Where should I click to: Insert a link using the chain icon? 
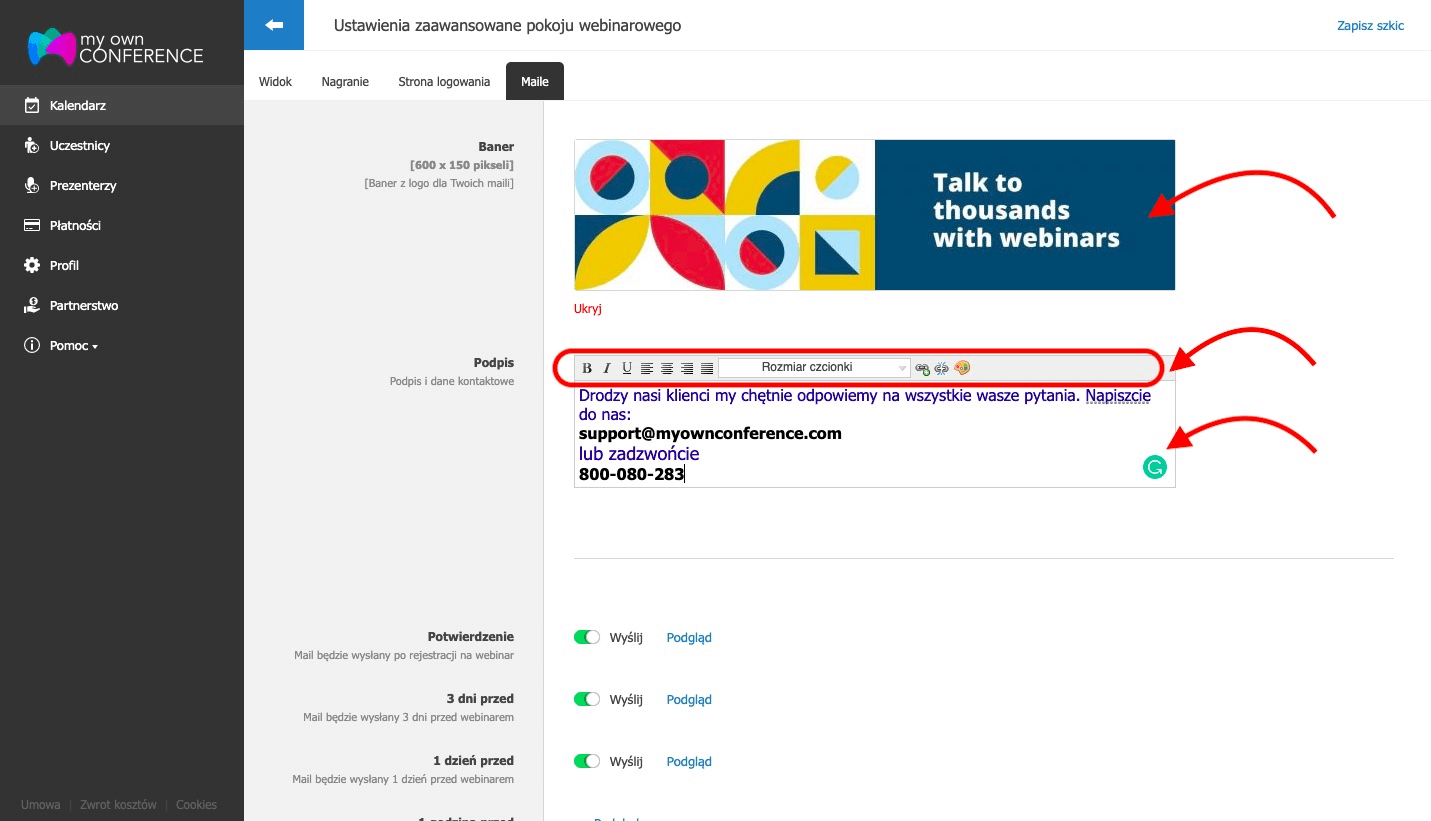[922, 368]
